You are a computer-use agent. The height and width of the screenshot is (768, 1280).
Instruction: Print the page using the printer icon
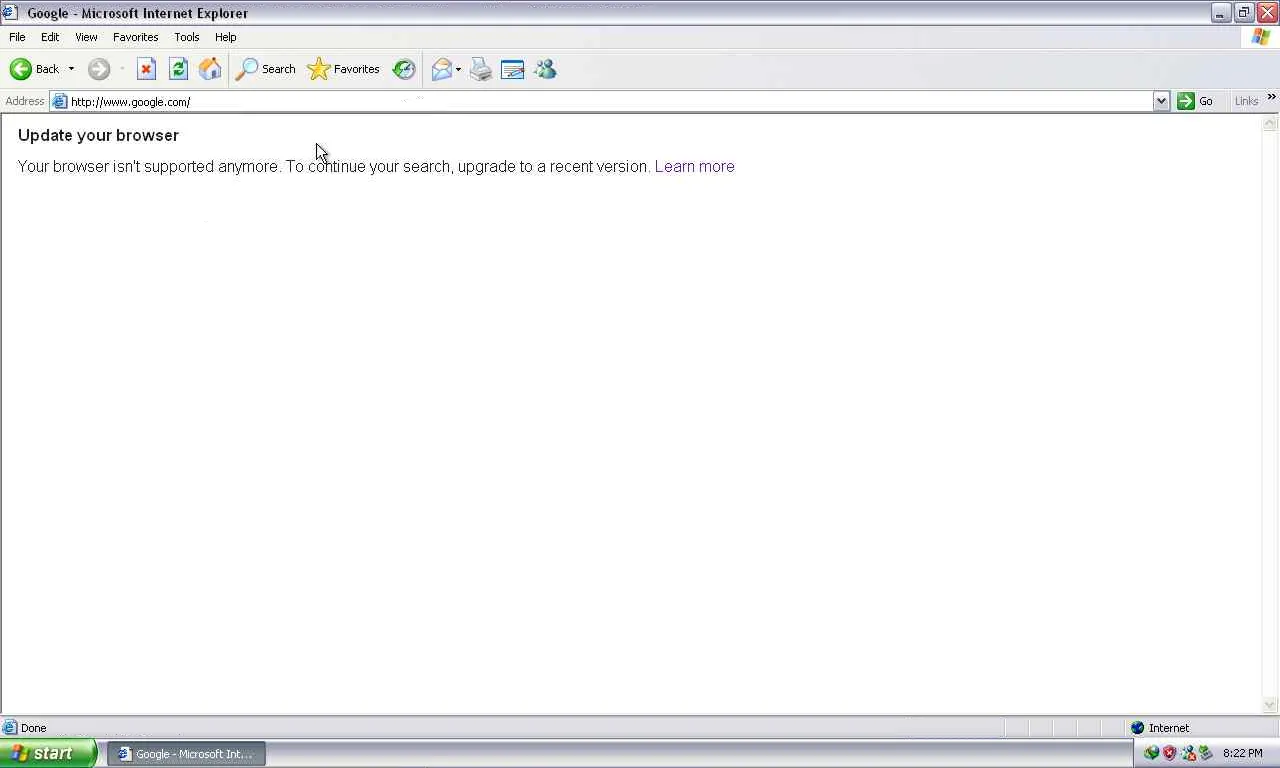481,69
